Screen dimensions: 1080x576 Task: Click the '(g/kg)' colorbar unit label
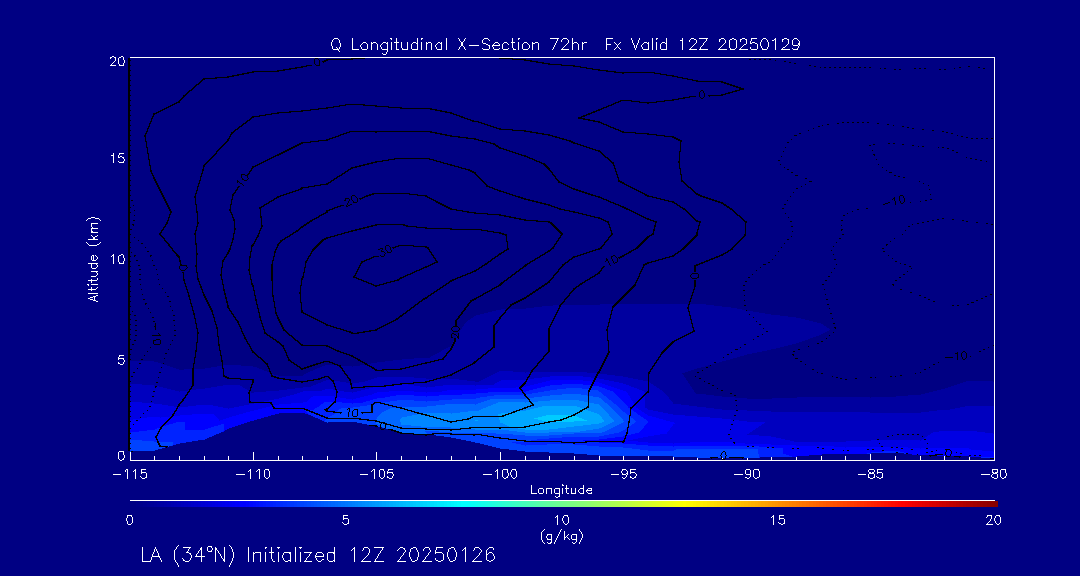[x=562, y=537]
